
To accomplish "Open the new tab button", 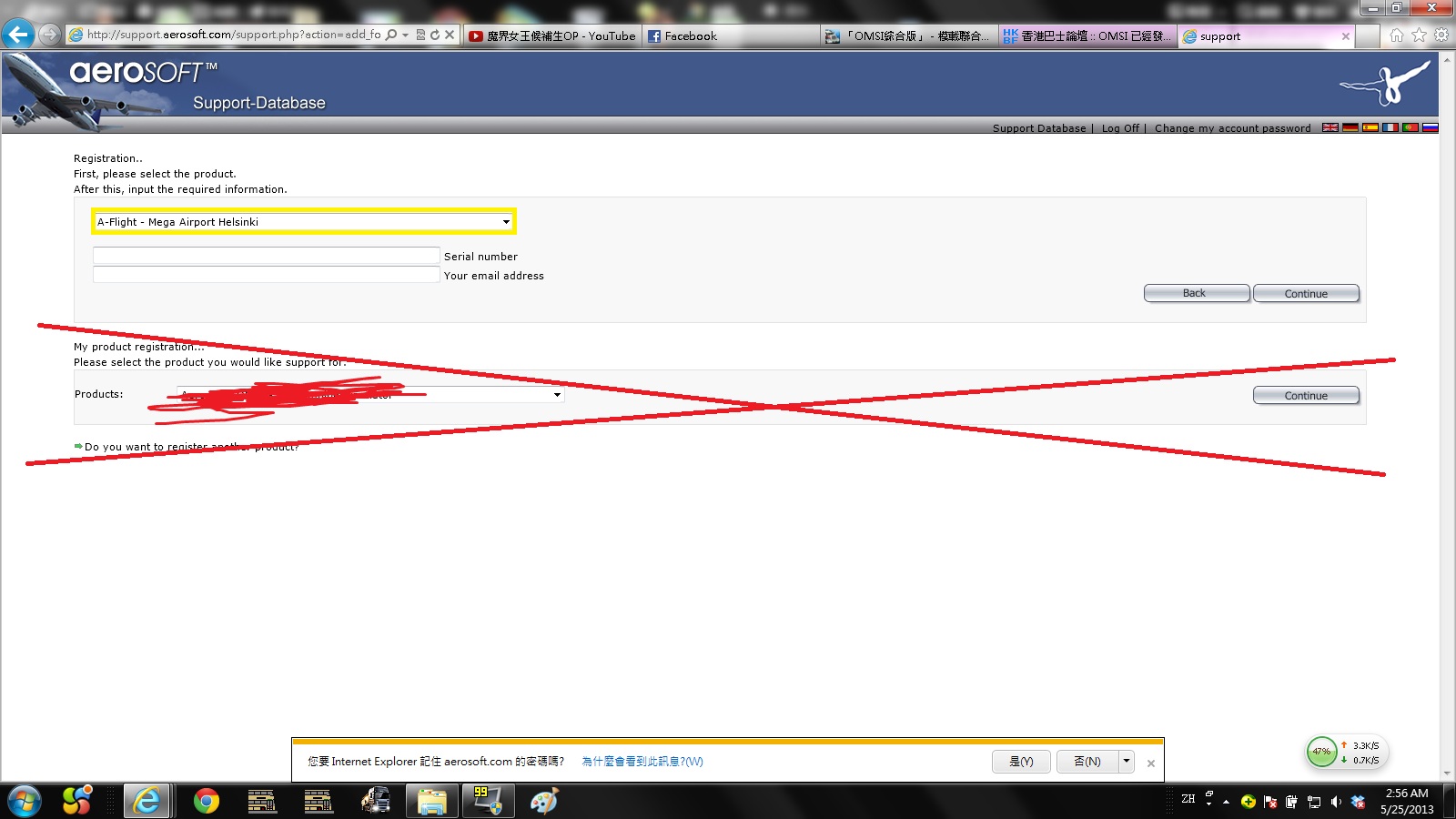I will (x=1368, y=35).
